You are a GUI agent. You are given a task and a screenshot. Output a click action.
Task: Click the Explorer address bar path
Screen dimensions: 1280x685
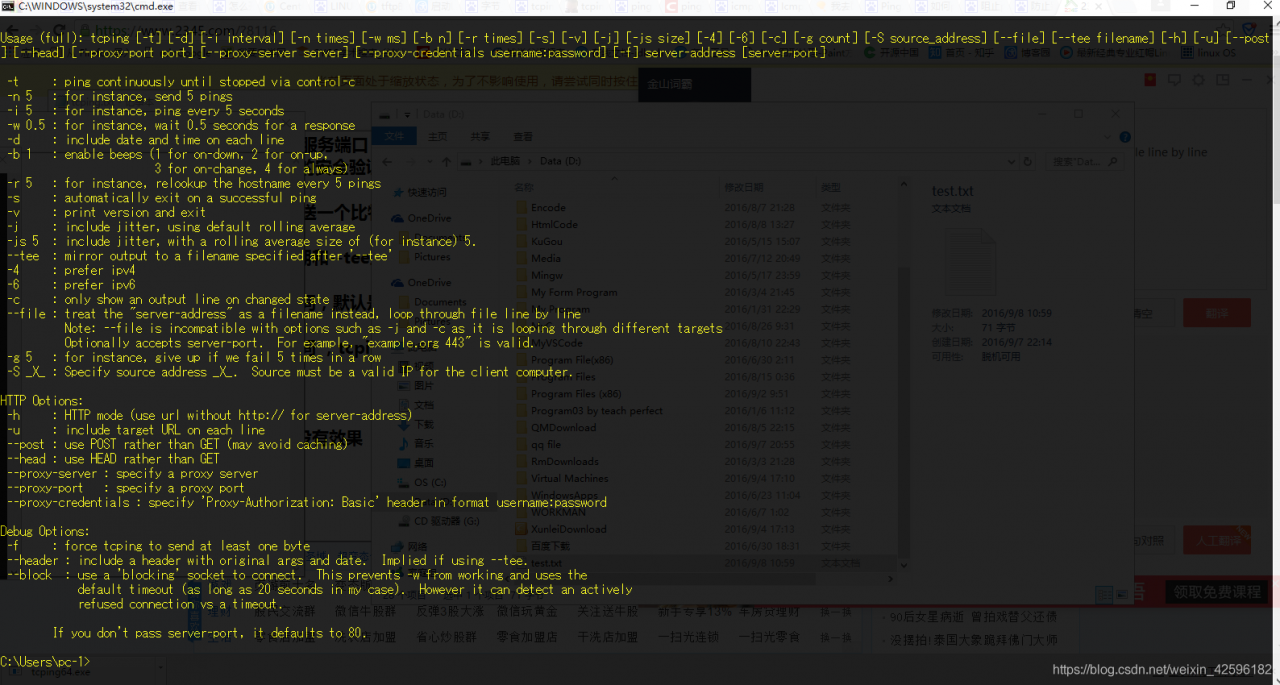740,161
